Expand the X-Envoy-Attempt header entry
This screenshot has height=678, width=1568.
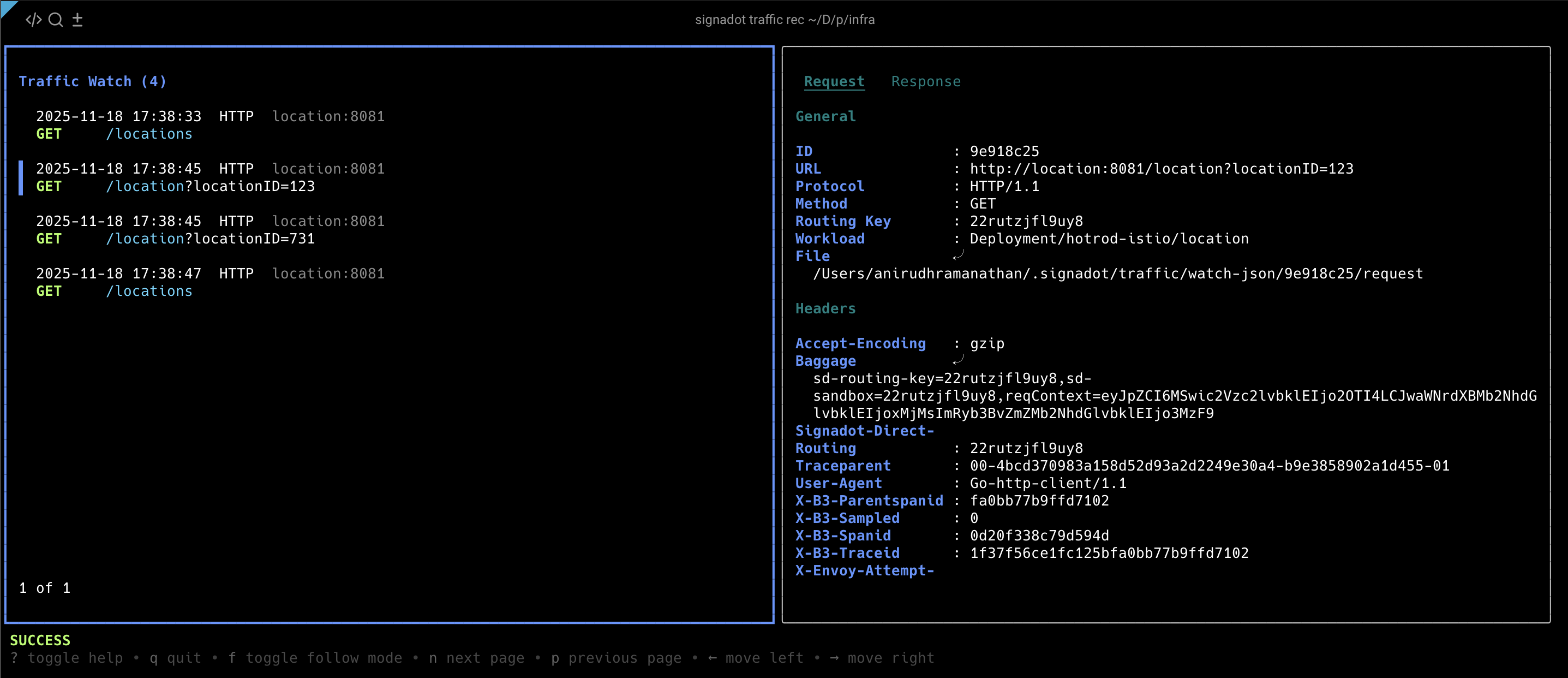[865, 570]
